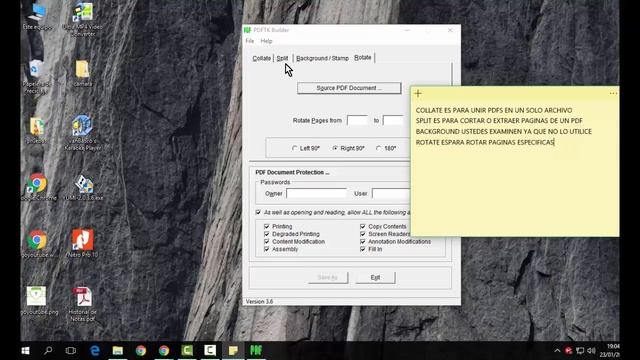Switch to the Split tab
The height and width of the screenshot is (360, 640).
(x=282, y=58)
